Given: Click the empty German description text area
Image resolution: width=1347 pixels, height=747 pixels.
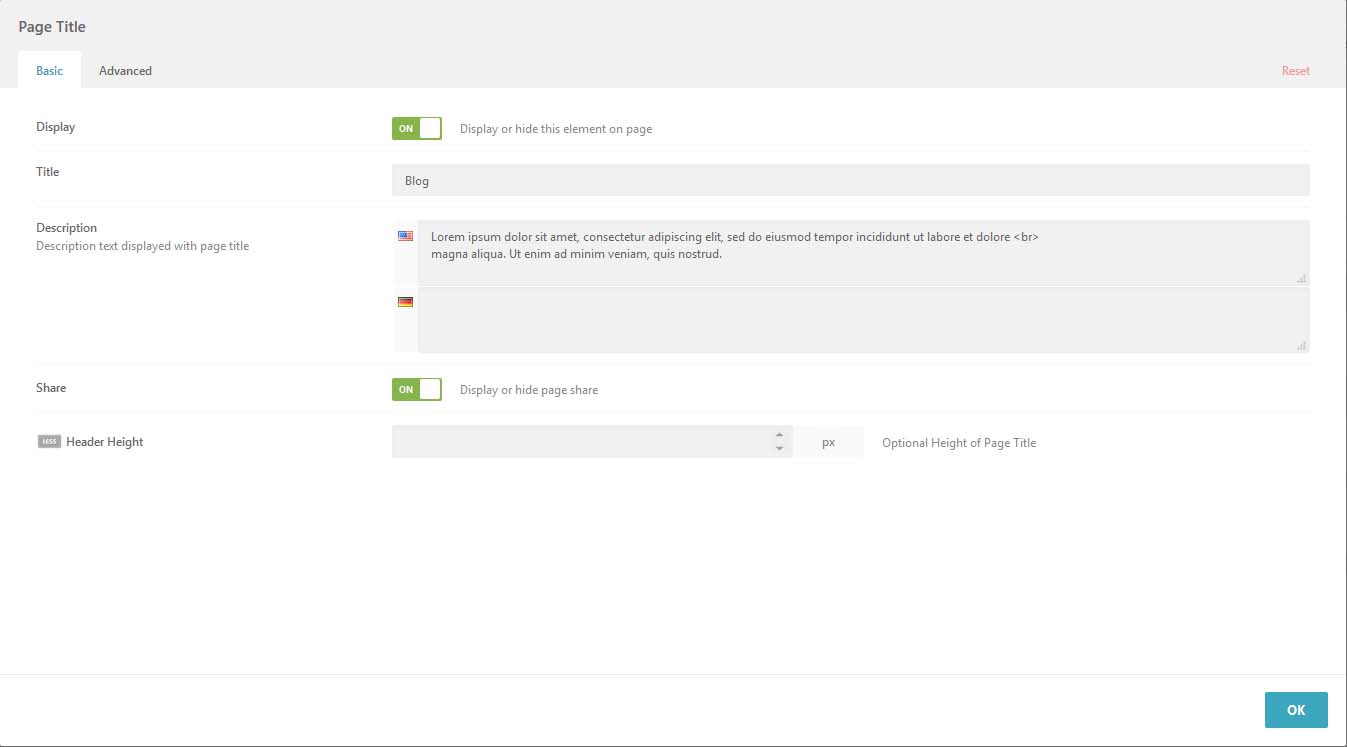Looking at the screenshot, I should (x=863, y=320).
